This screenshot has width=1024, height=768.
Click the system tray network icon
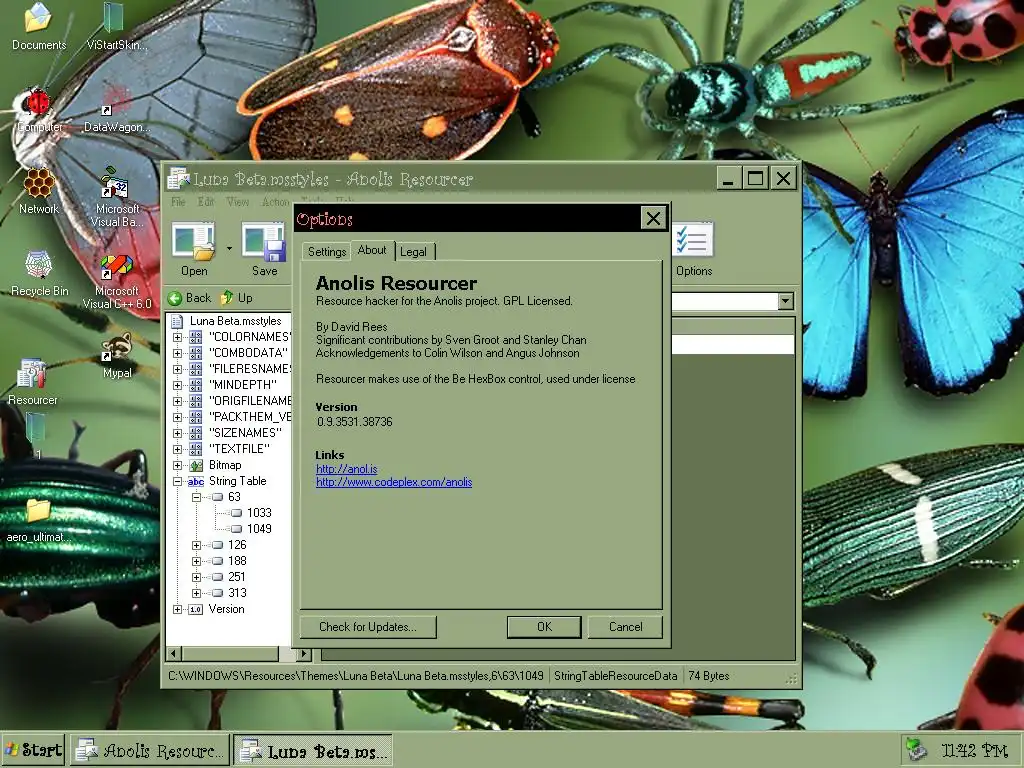tap(916, 750)
